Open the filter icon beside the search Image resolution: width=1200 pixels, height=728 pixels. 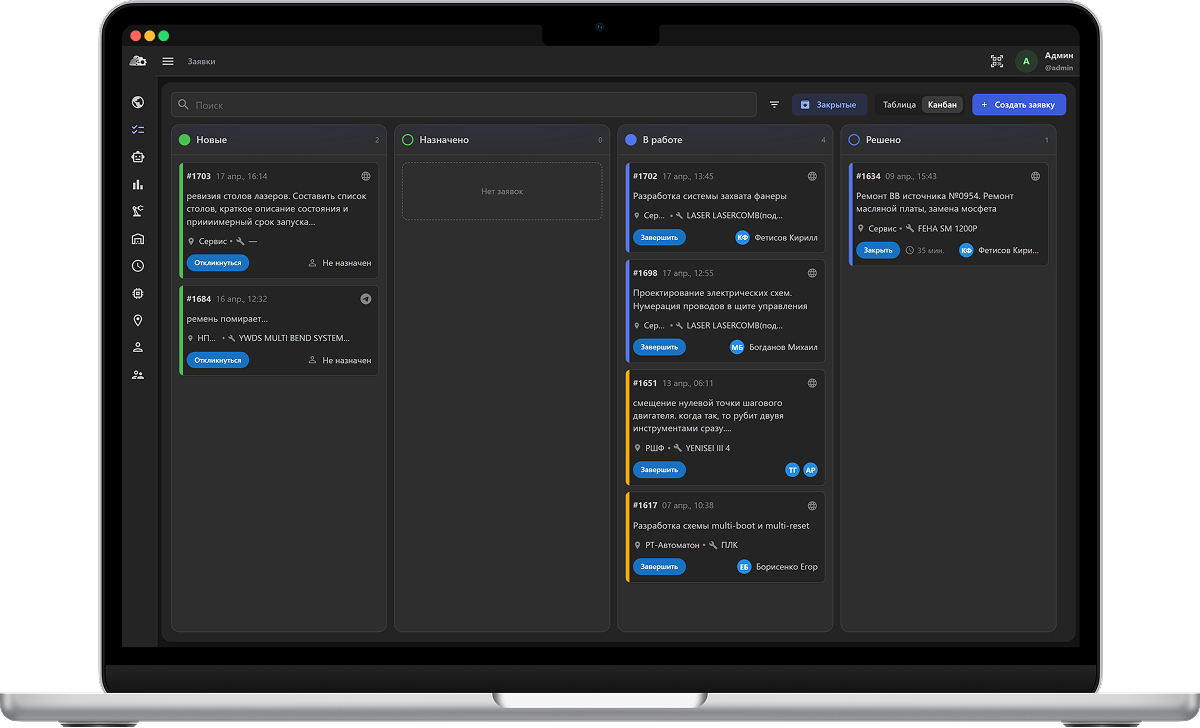click(x=774, y=105)
